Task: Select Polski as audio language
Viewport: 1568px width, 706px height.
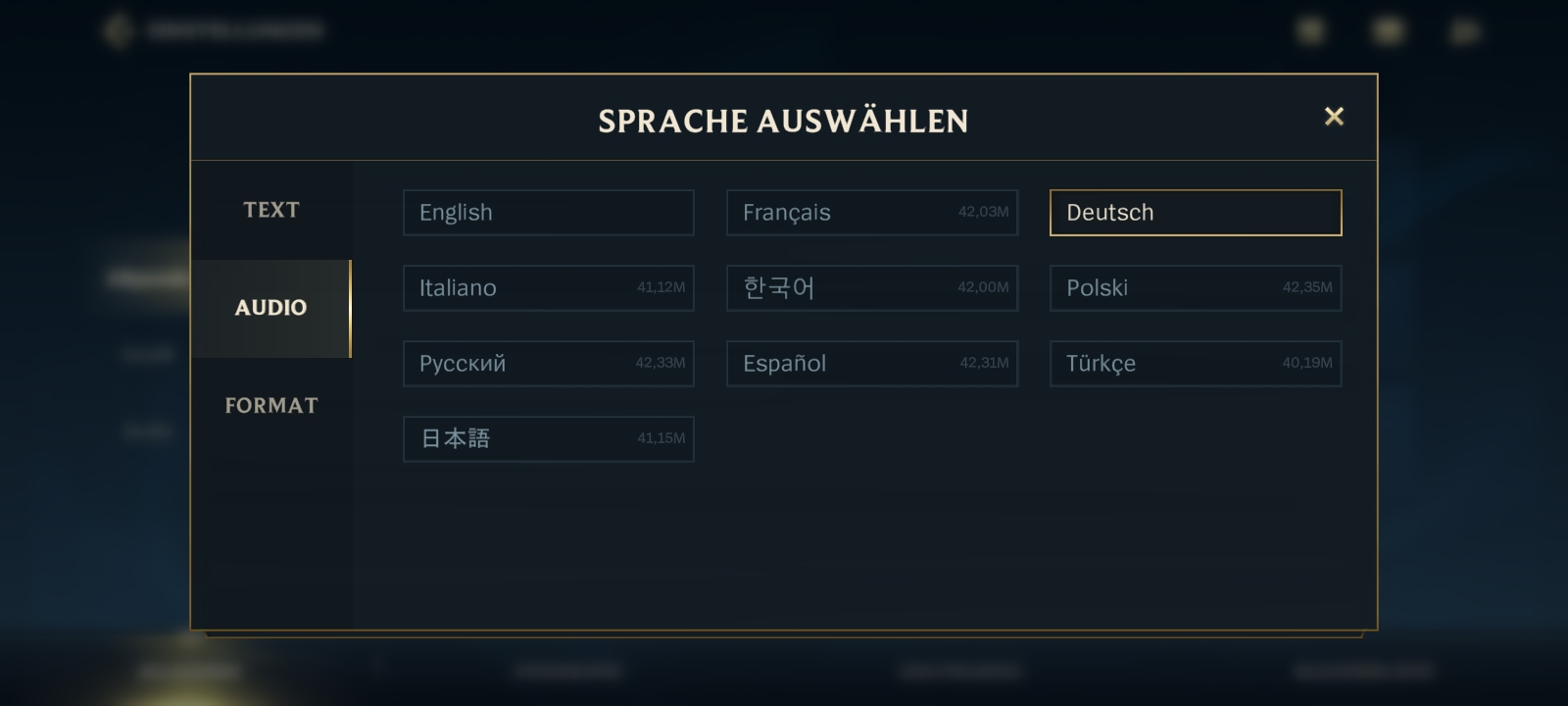Action: tap(1195, 288)
